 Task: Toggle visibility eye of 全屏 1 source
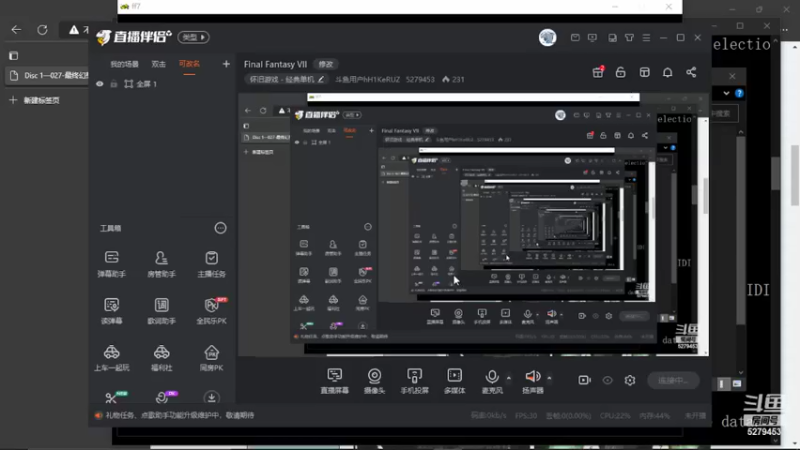pos(99,84)
